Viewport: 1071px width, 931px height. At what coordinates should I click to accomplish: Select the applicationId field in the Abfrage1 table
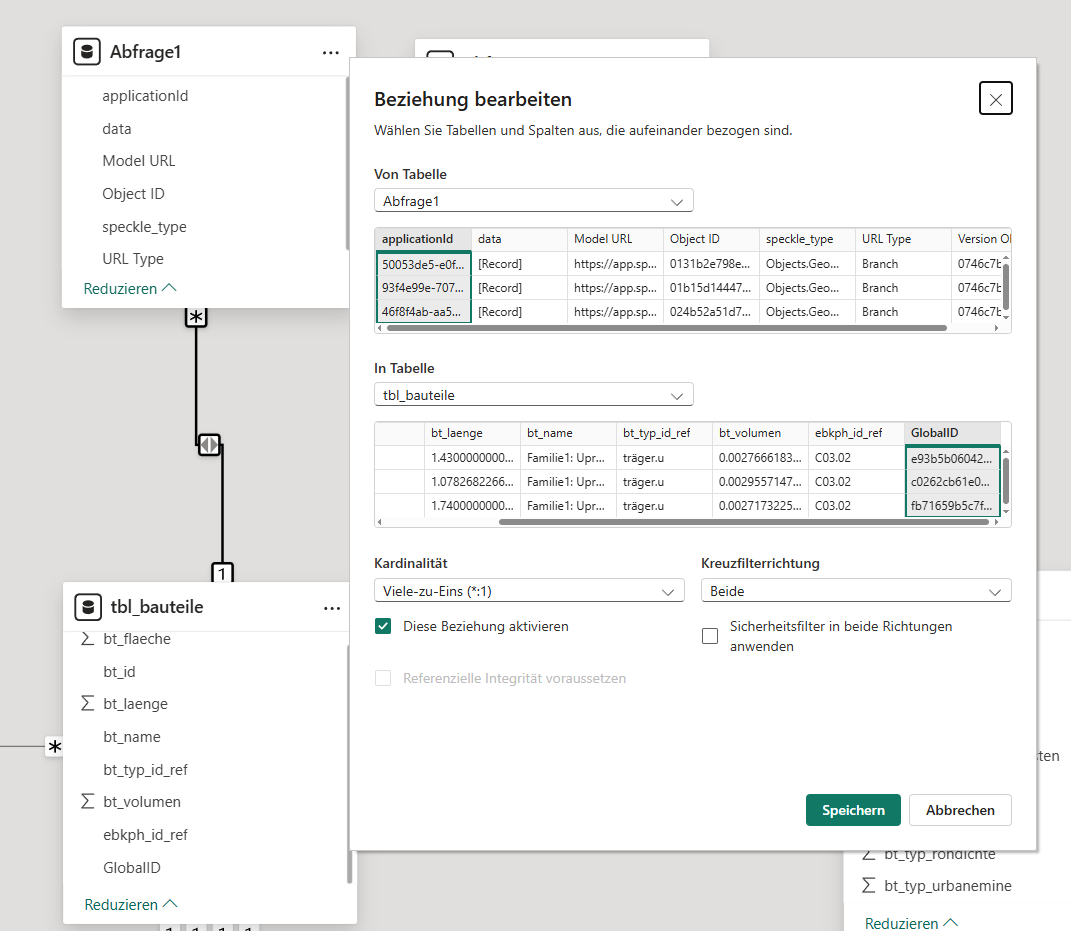point(145,96)
